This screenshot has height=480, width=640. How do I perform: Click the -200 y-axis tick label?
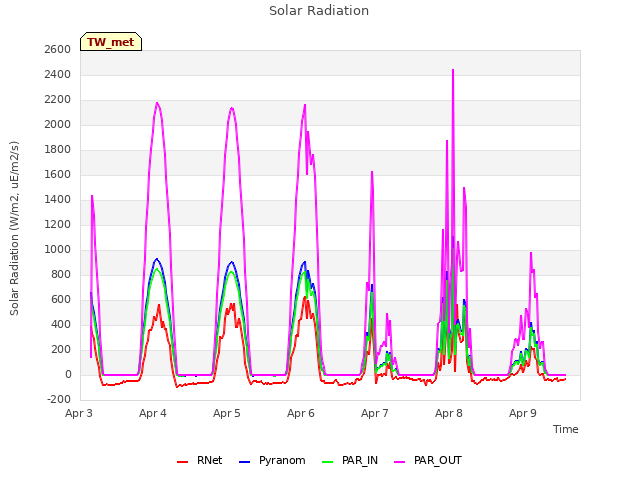tap(59, 399)
